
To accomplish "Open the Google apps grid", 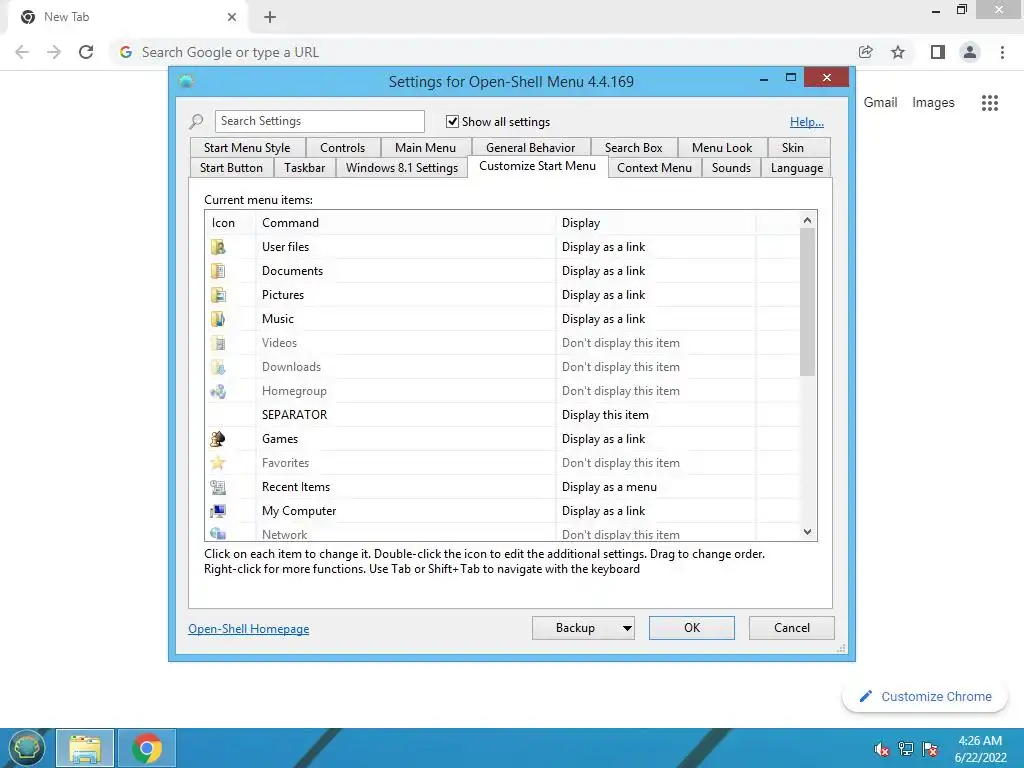I will (989, 103).
